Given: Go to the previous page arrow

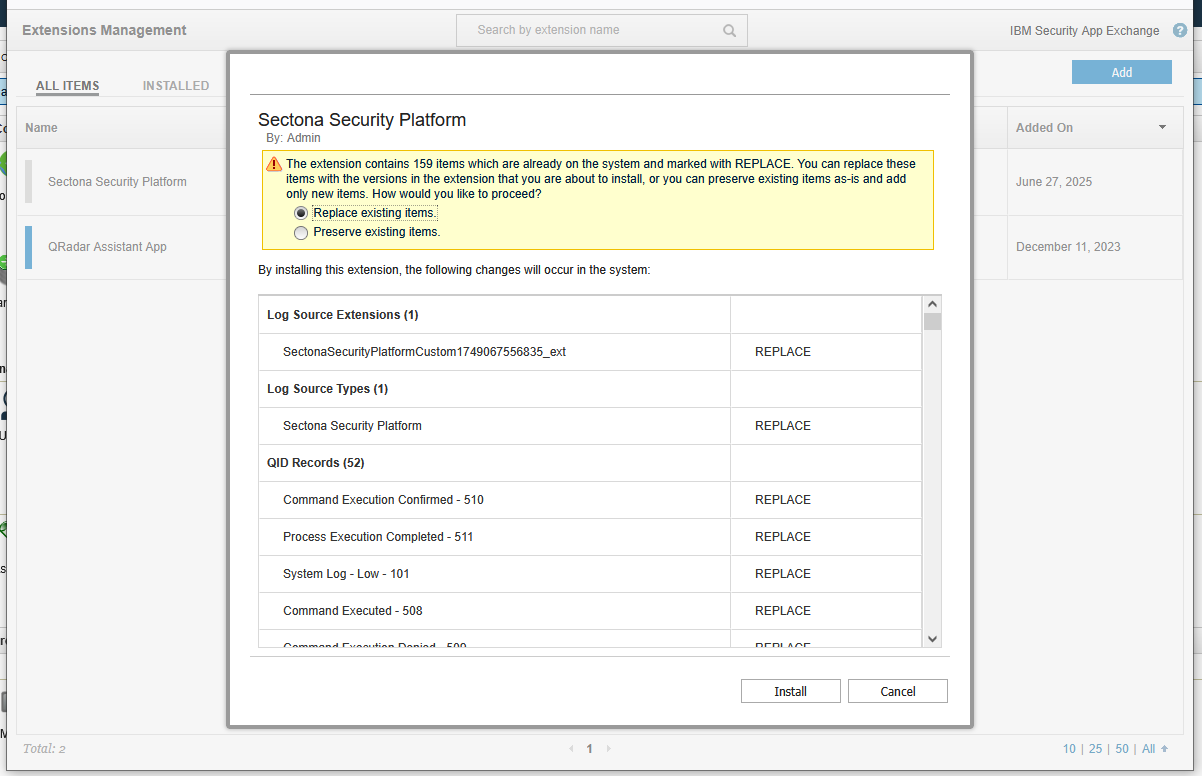Looking at the screenshot, I should 571,749.
